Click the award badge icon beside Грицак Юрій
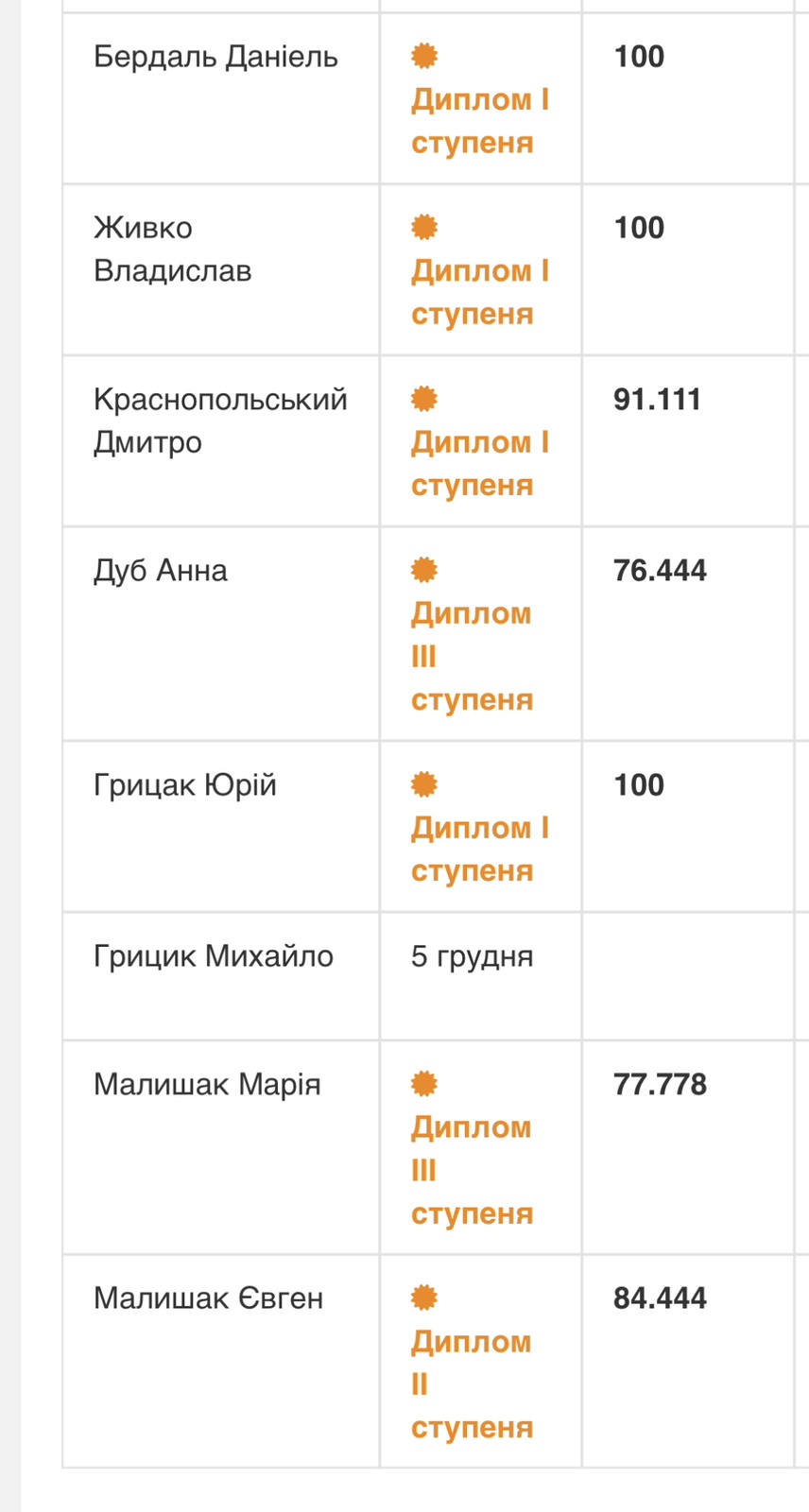 pyautogui.click(x=424, y=784)
